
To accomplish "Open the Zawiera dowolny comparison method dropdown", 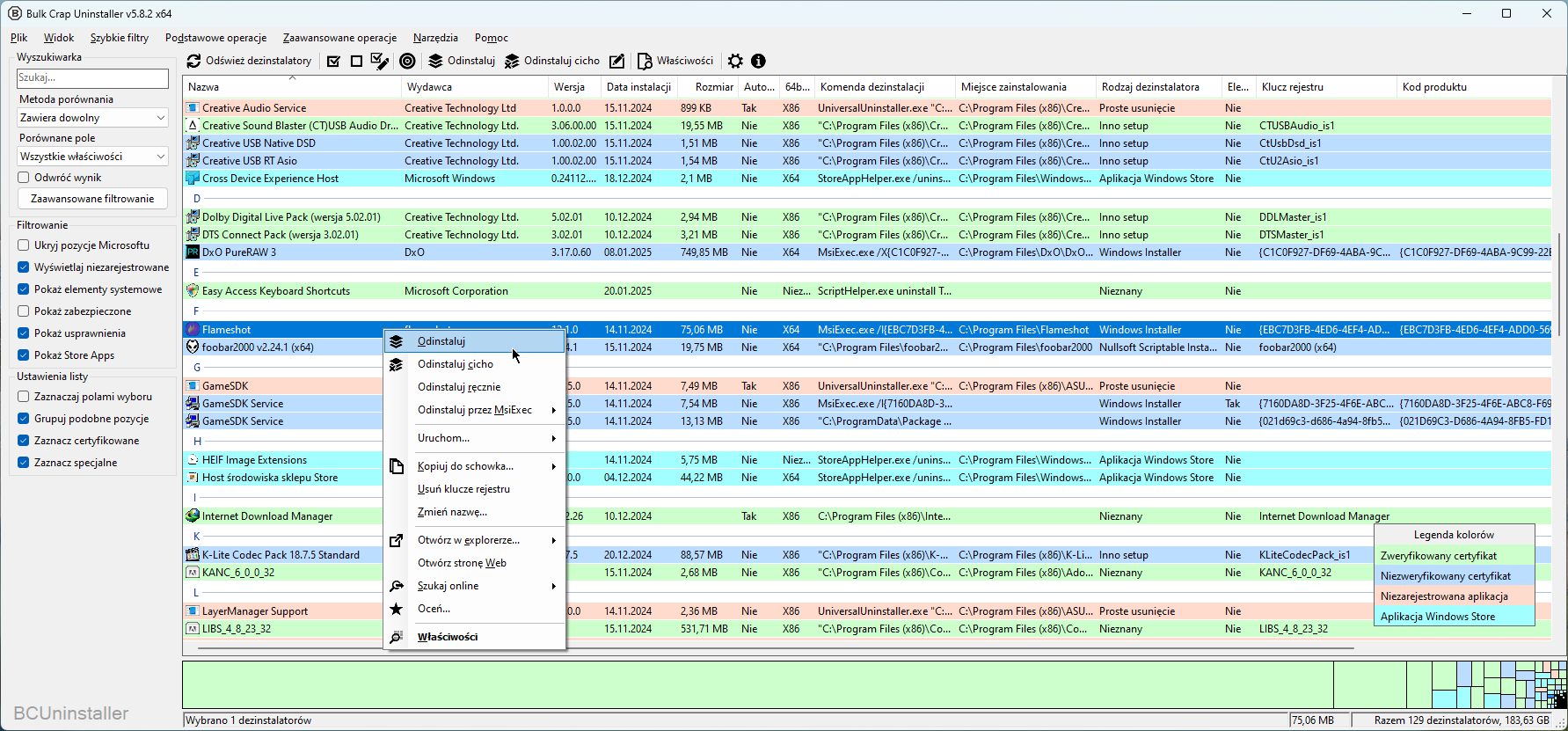I will click(x=92, y=118).
